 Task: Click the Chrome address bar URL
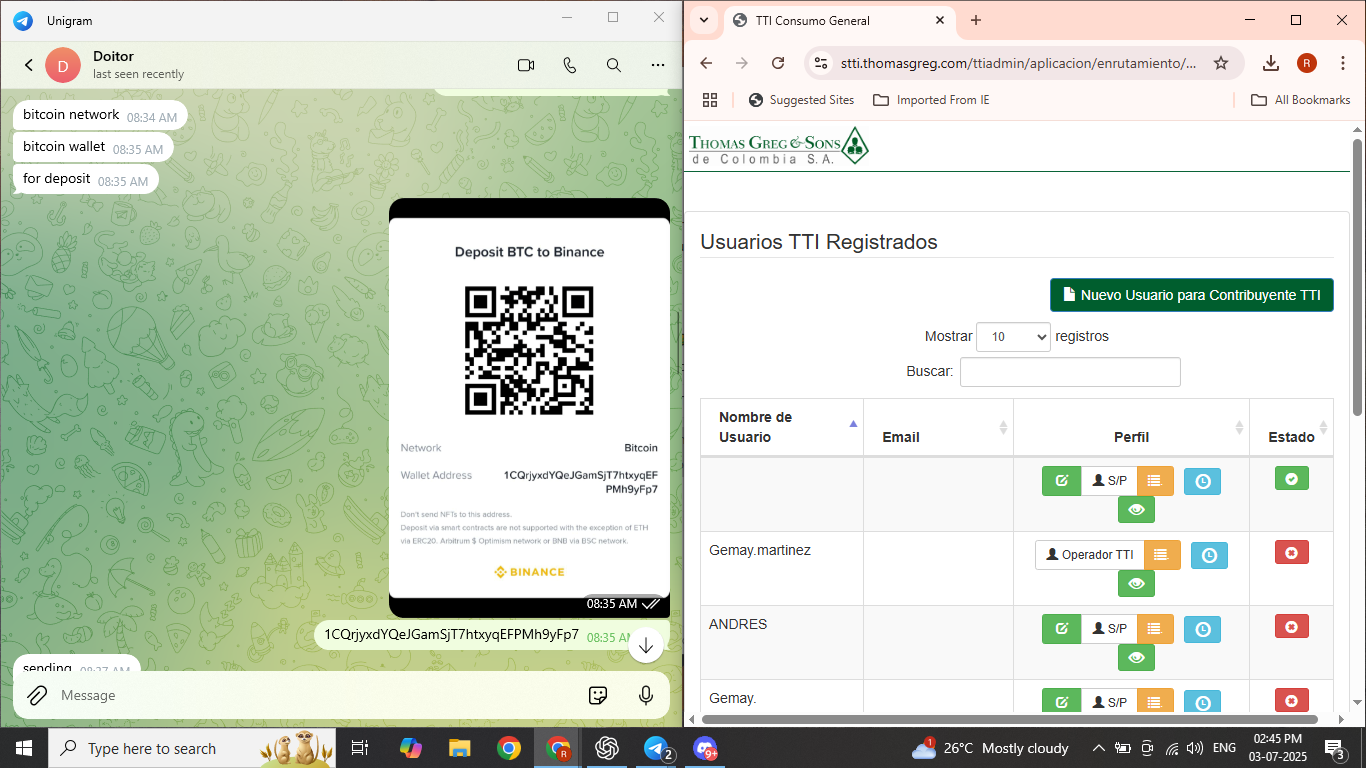point(1019,63)
